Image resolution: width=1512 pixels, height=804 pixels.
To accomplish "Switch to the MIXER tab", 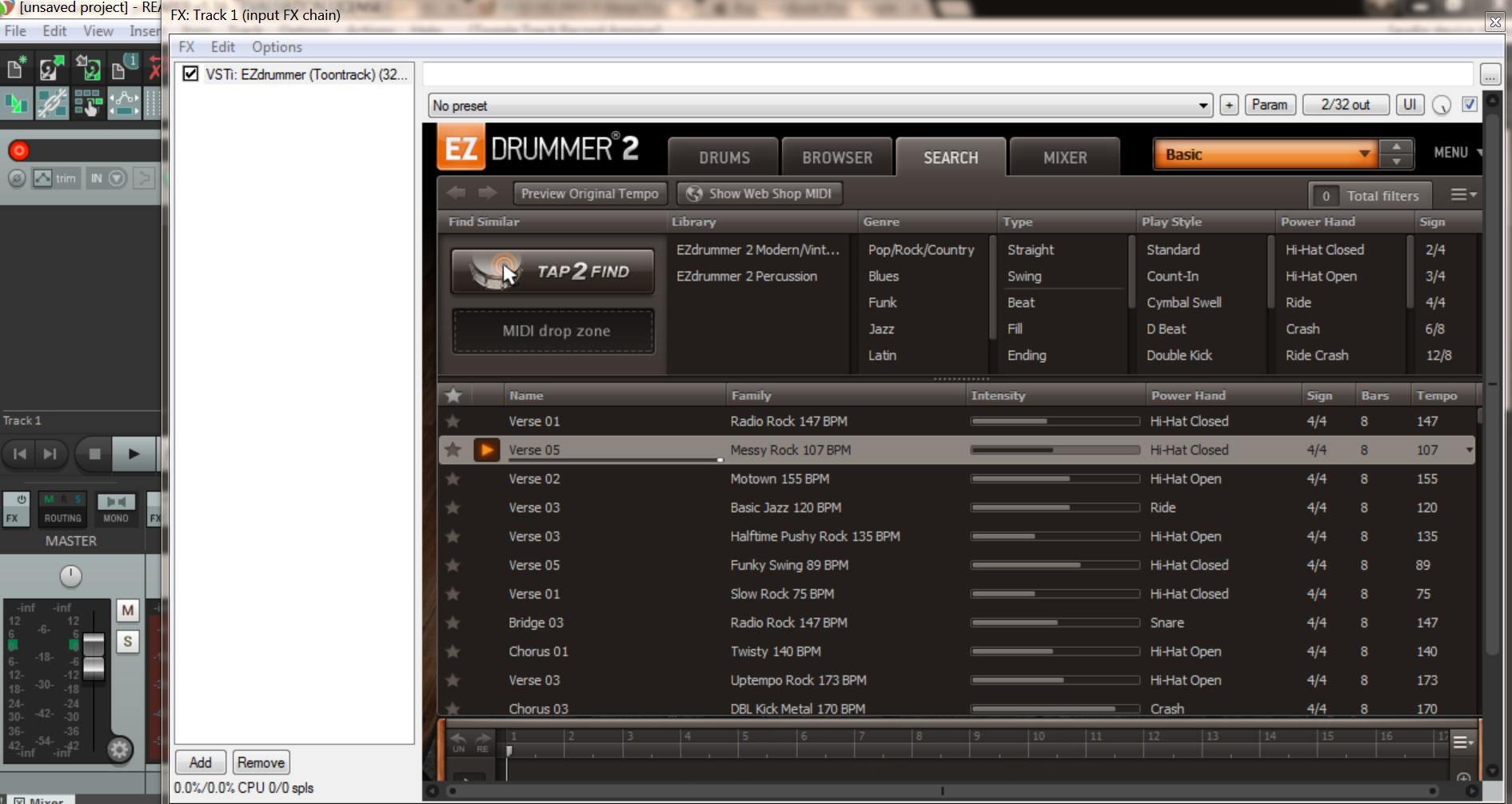I will (x=1065, y=157).
